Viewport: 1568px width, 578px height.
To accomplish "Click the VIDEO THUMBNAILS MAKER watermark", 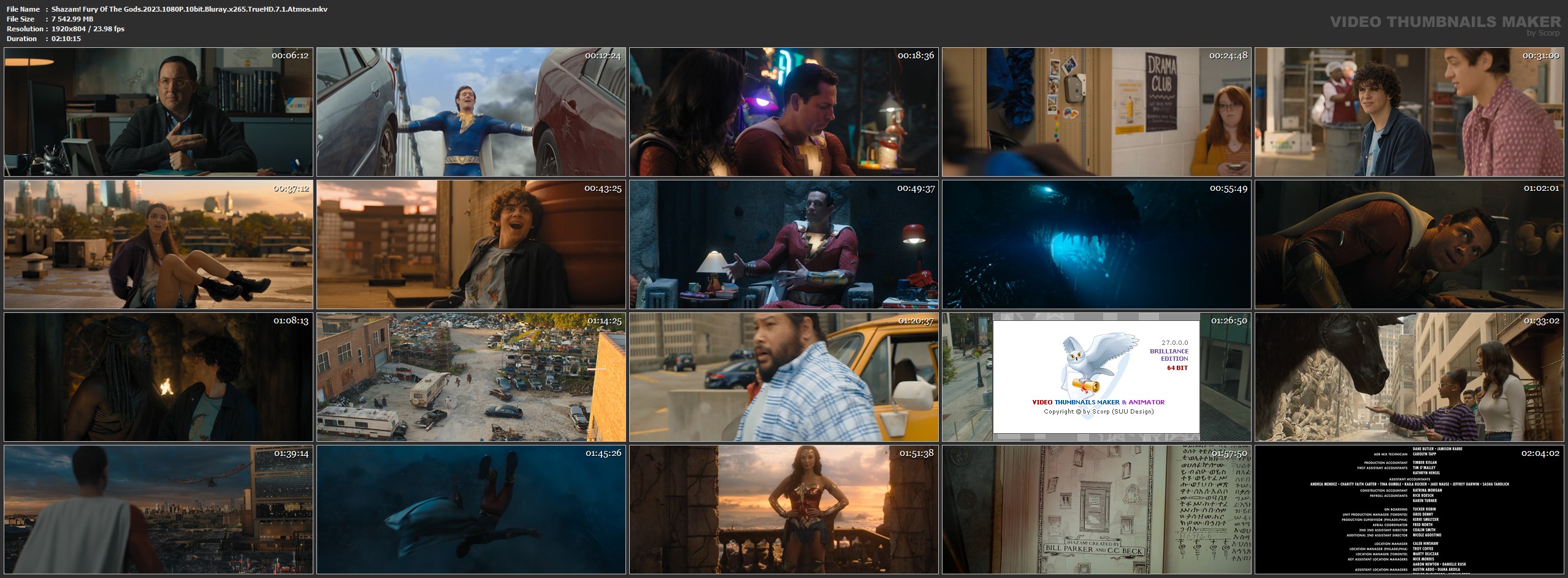I will pyautogui.click(x=1445, y=22).
